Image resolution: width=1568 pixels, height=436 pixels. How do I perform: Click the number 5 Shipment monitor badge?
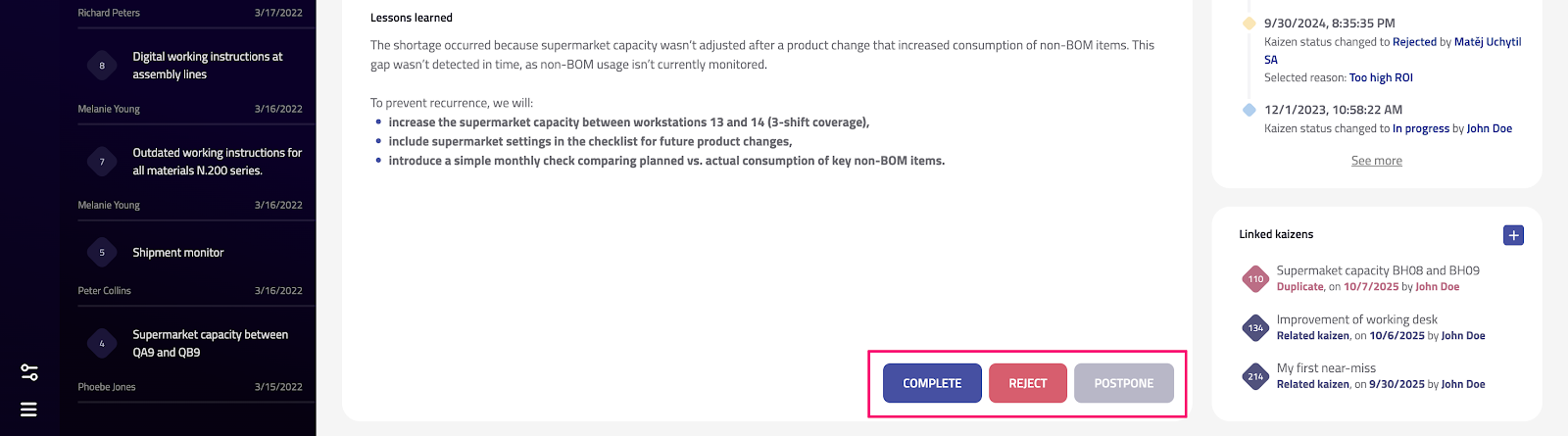[102, 253]
